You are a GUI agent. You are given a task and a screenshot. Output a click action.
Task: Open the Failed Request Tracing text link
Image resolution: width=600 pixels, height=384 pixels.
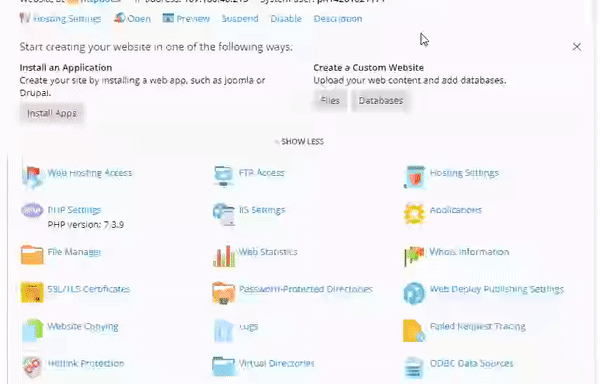(x=478, y=326)
